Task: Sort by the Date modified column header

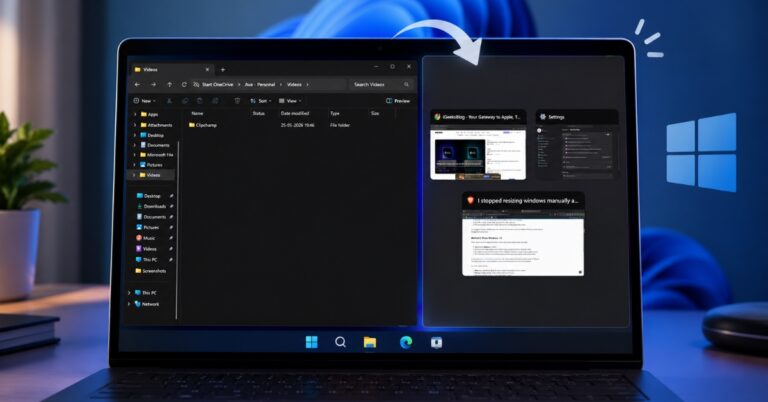Action: tap(295, 113)
